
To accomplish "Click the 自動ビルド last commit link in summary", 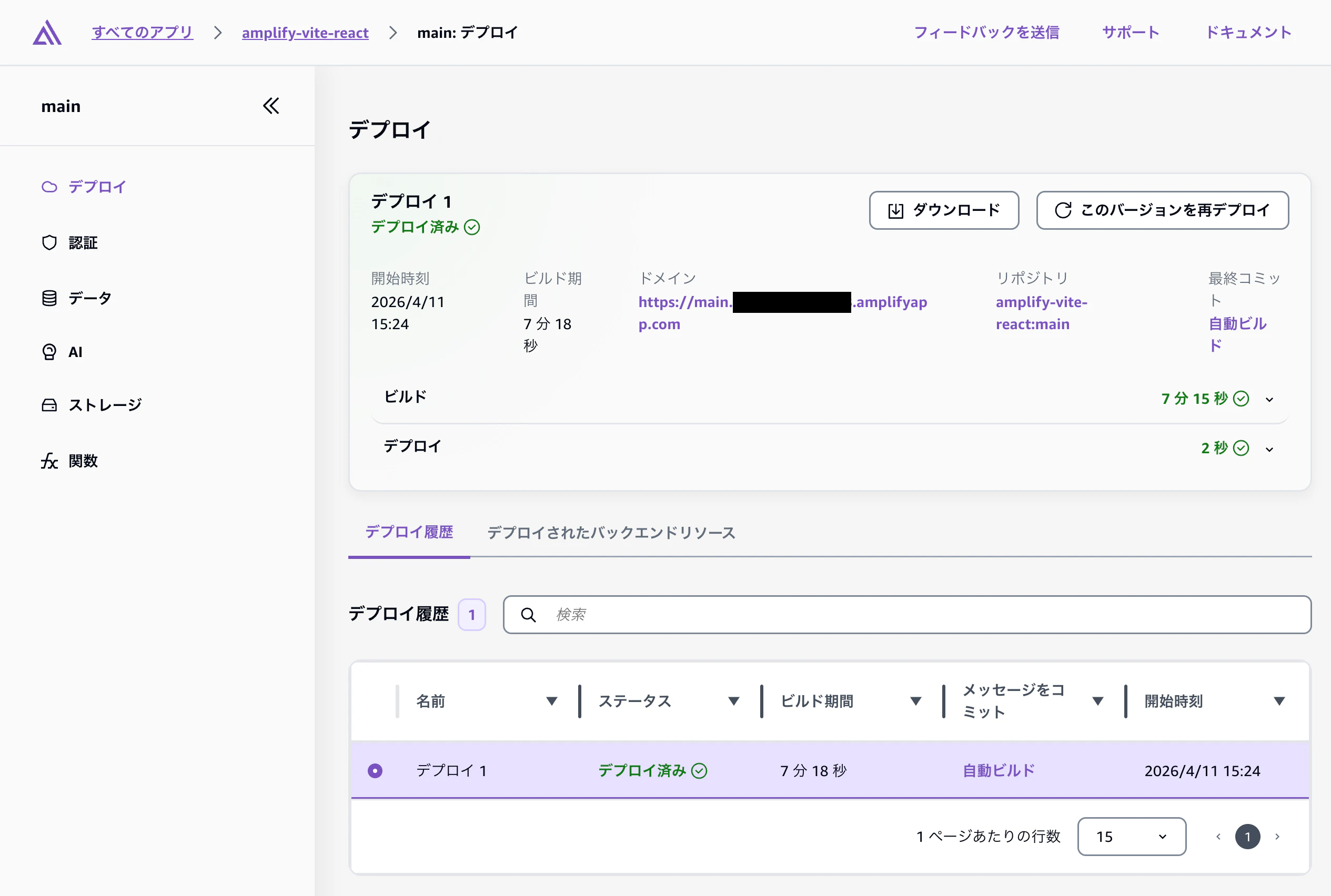I will (1237, 334).
